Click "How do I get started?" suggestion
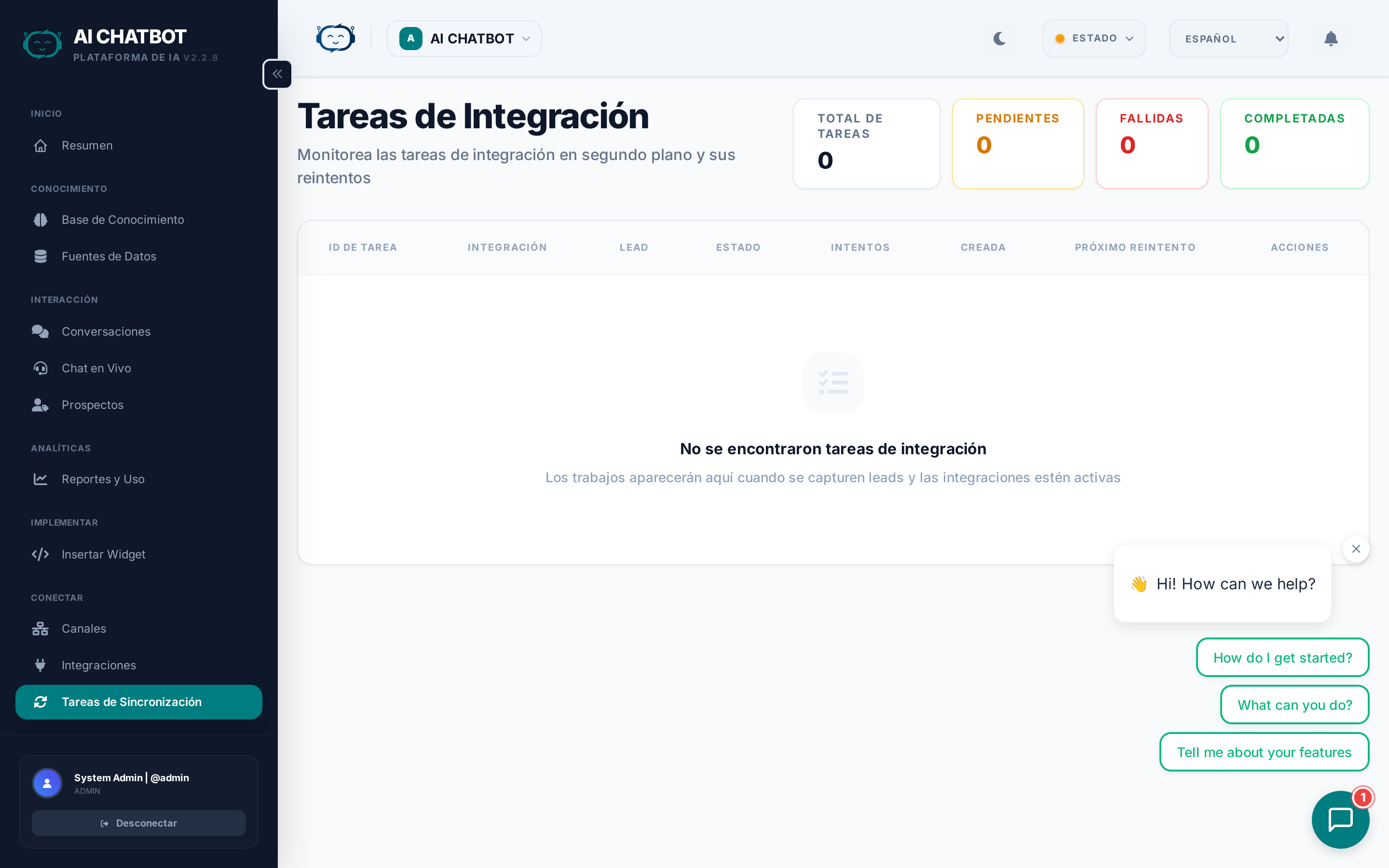1389x868 pixels. point(1282,658)
